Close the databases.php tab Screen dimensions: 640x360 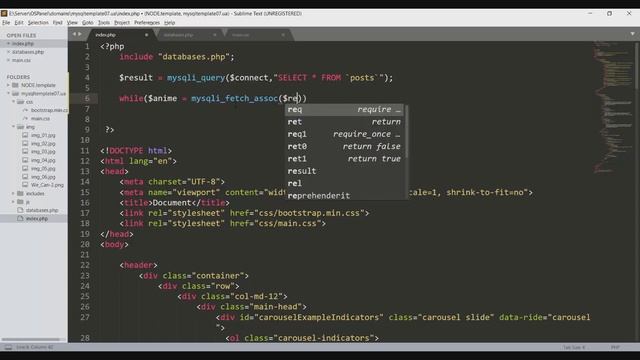pos(215,35)
